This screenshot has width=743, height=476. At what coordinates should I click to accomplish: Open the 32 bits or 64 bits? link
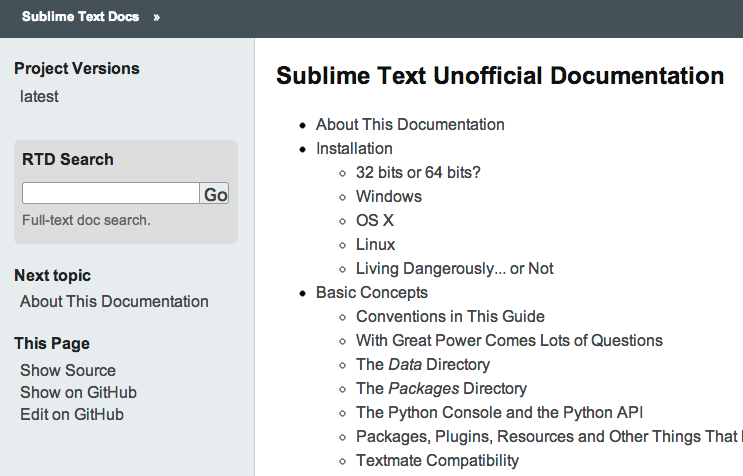click(x=418, y=172)
